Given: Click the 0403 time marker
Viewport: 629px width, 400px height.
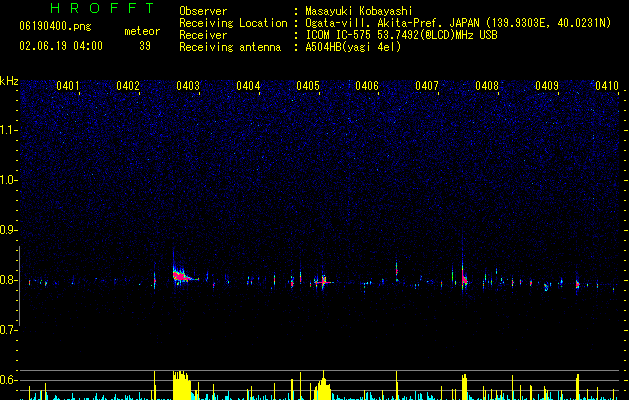Looking at the screenshot, I should [188, 86].
